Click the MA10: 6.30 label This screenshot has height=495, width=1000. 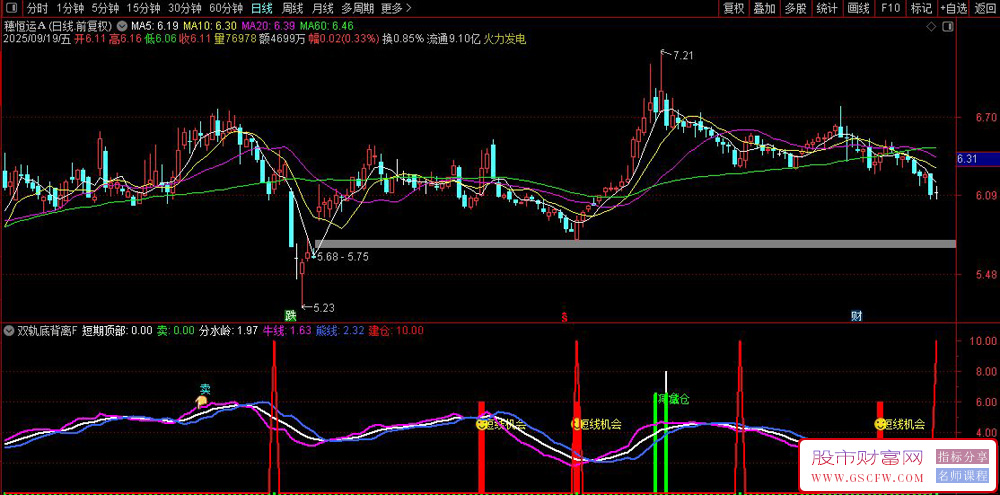pyautogui.click(x=209, y=26)
